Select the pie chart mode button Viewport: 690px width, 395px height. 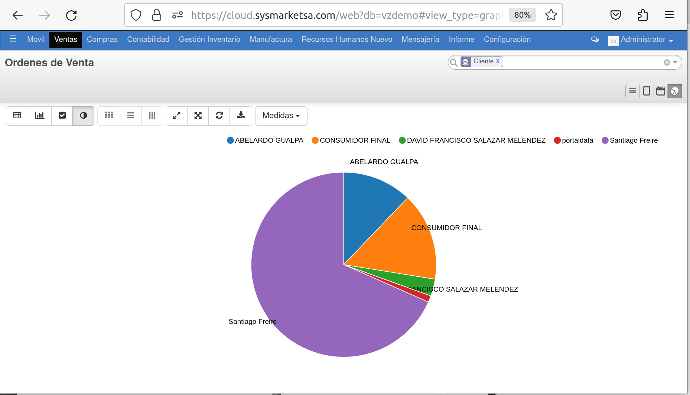[83, 115]
